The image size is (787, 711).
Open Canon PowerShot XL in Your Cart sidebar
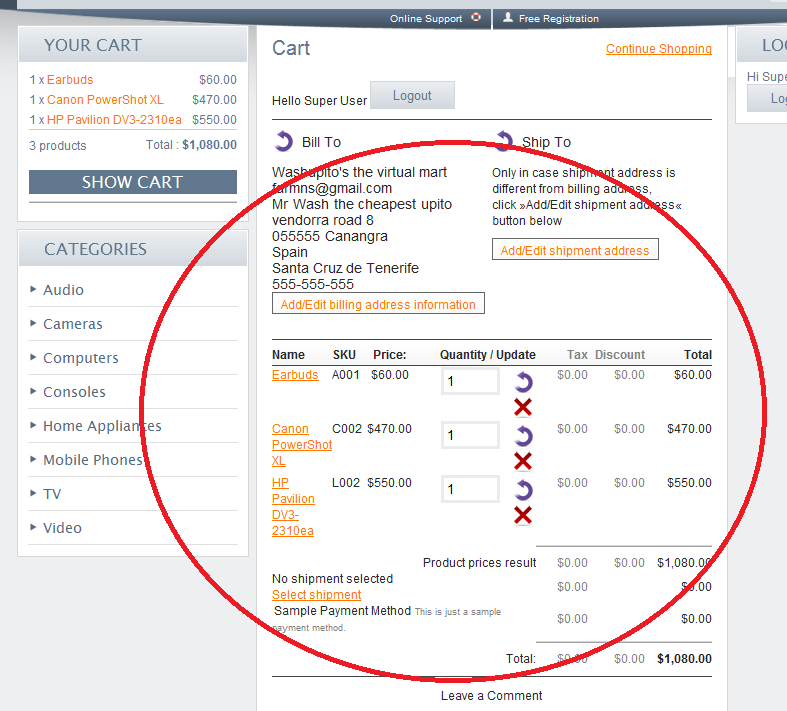(105, 100)
